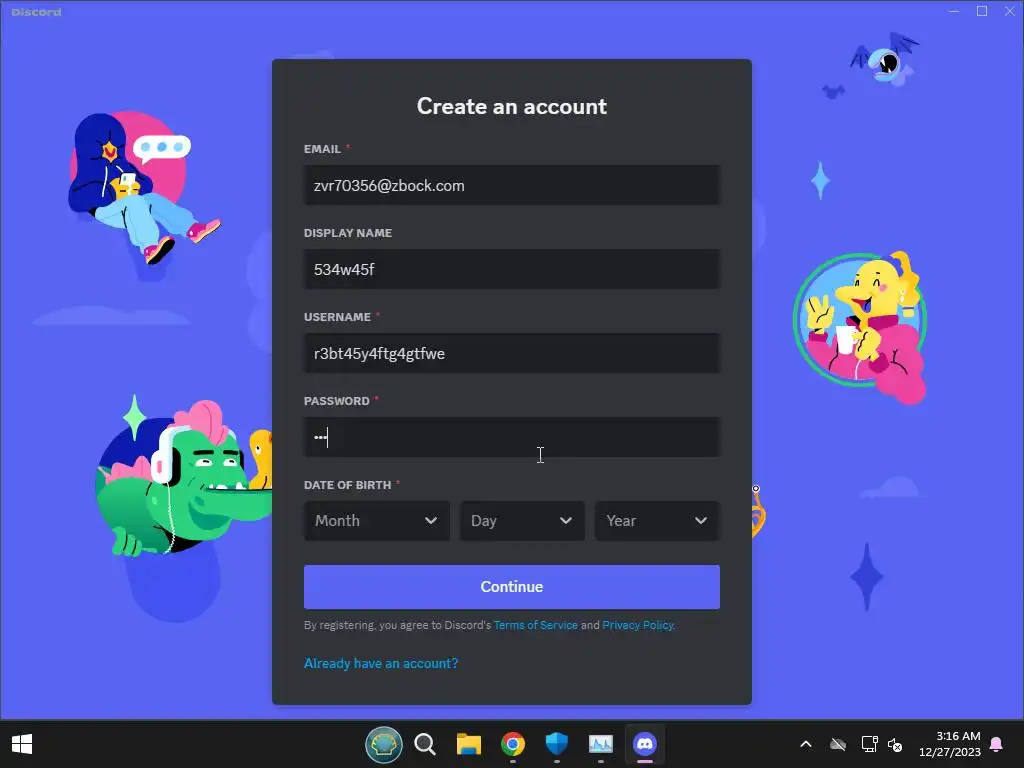Screen dimensions: 1024x768
Task: Maximize the Discord window
Action: pos(982,11)
